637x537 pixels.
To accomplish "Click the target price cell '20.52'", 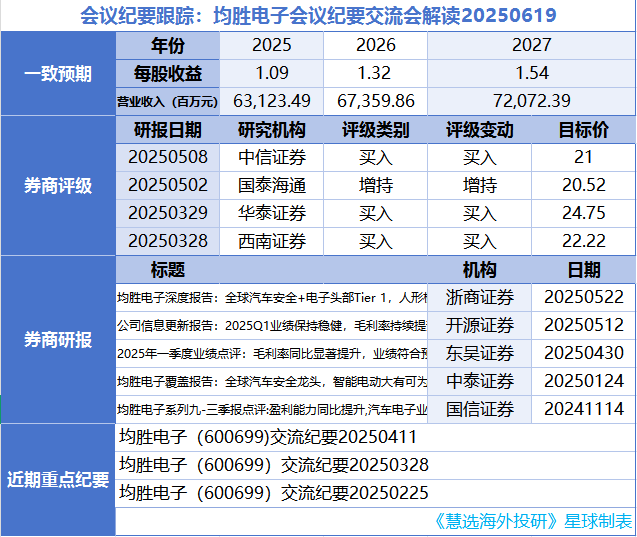I will 583,186.
